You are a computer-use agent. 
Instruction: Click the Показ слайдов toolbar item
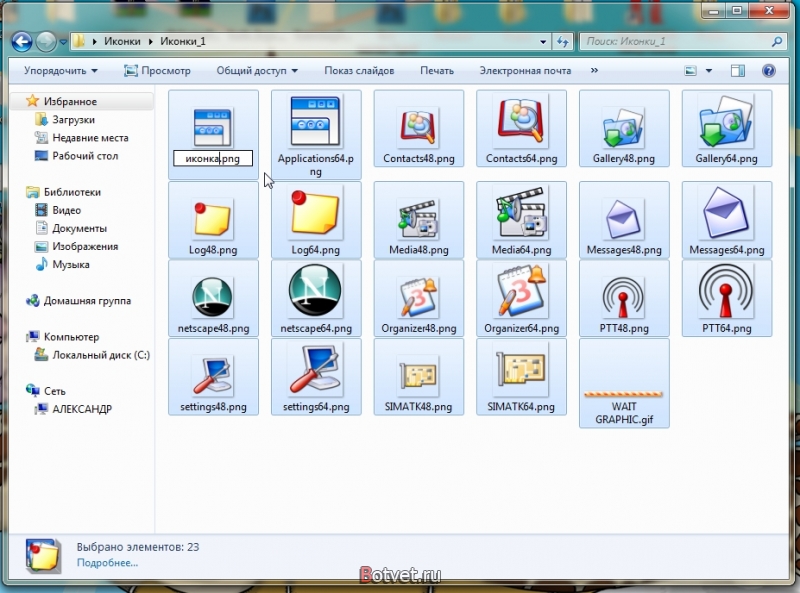coord(359,71)
